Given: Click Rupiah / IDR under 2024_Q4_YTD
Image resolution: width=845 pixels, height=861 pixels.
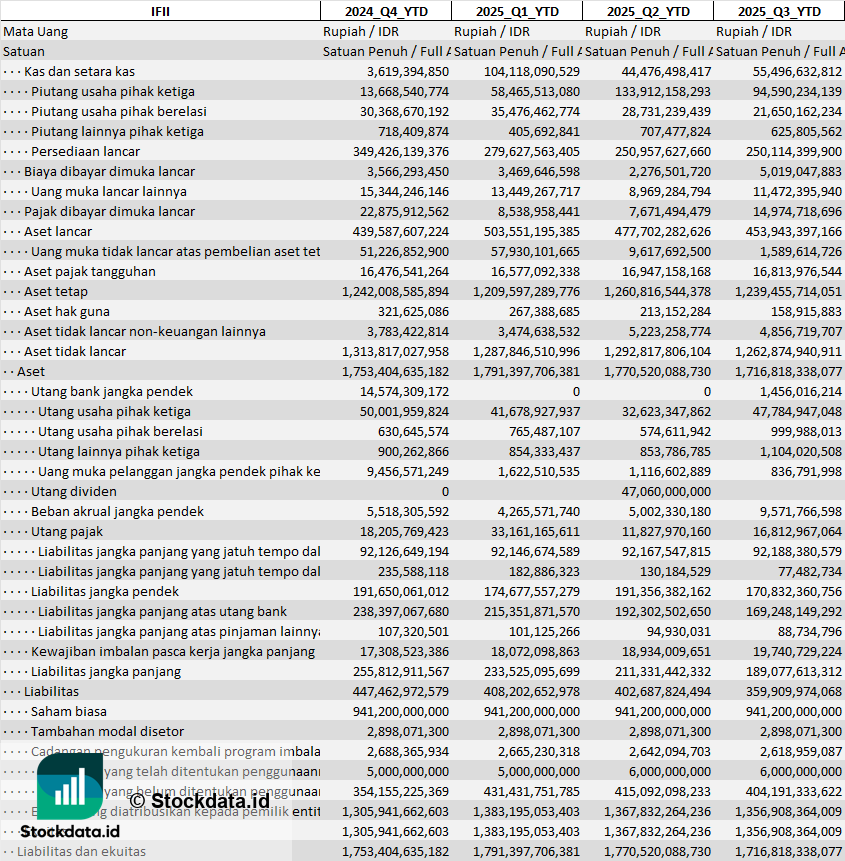Looking at the screenshot, I should tap(361, 32).
